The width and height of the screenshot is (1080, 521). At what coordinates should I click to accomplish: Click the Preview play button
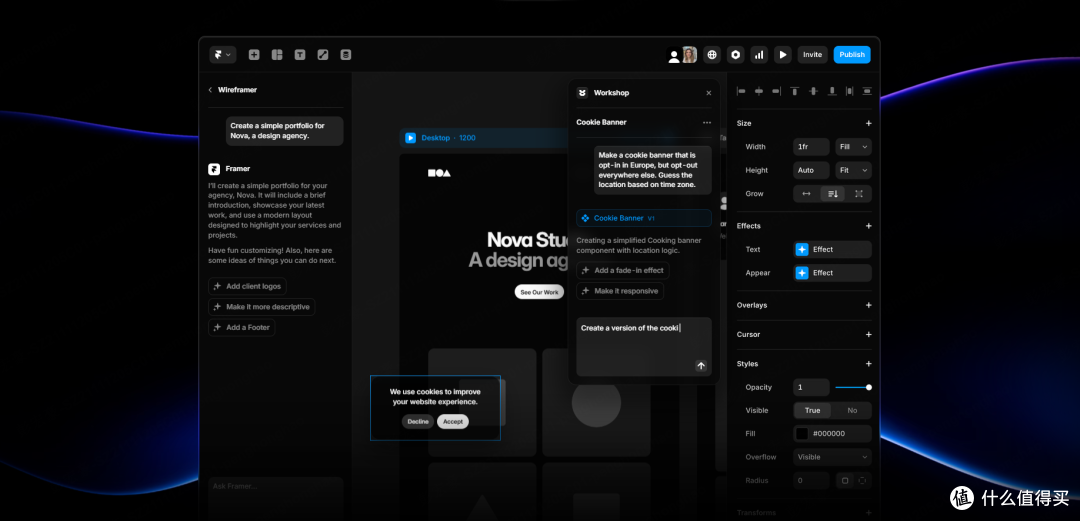(782, 55)
